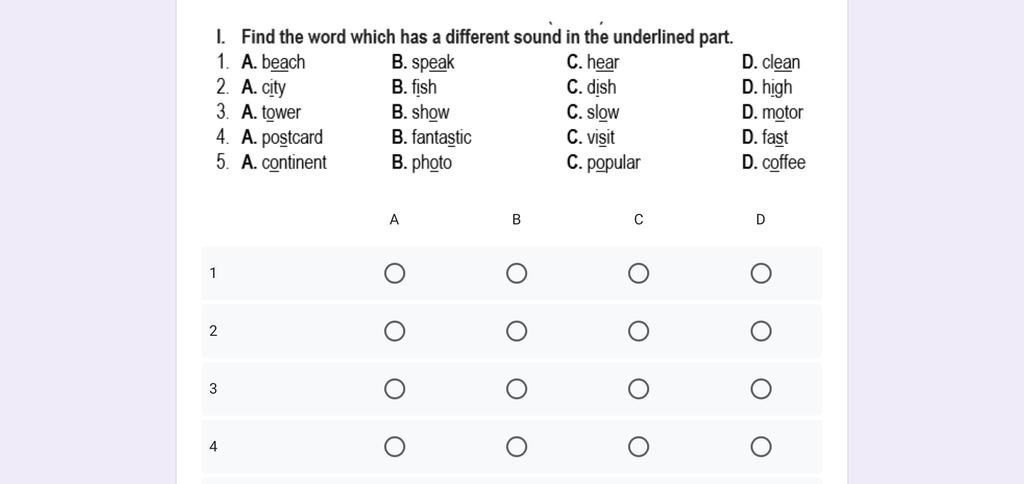Screen dimensions: 1024x484
Task: Click the column header D in answer grid
Action: tap(761, 219)
